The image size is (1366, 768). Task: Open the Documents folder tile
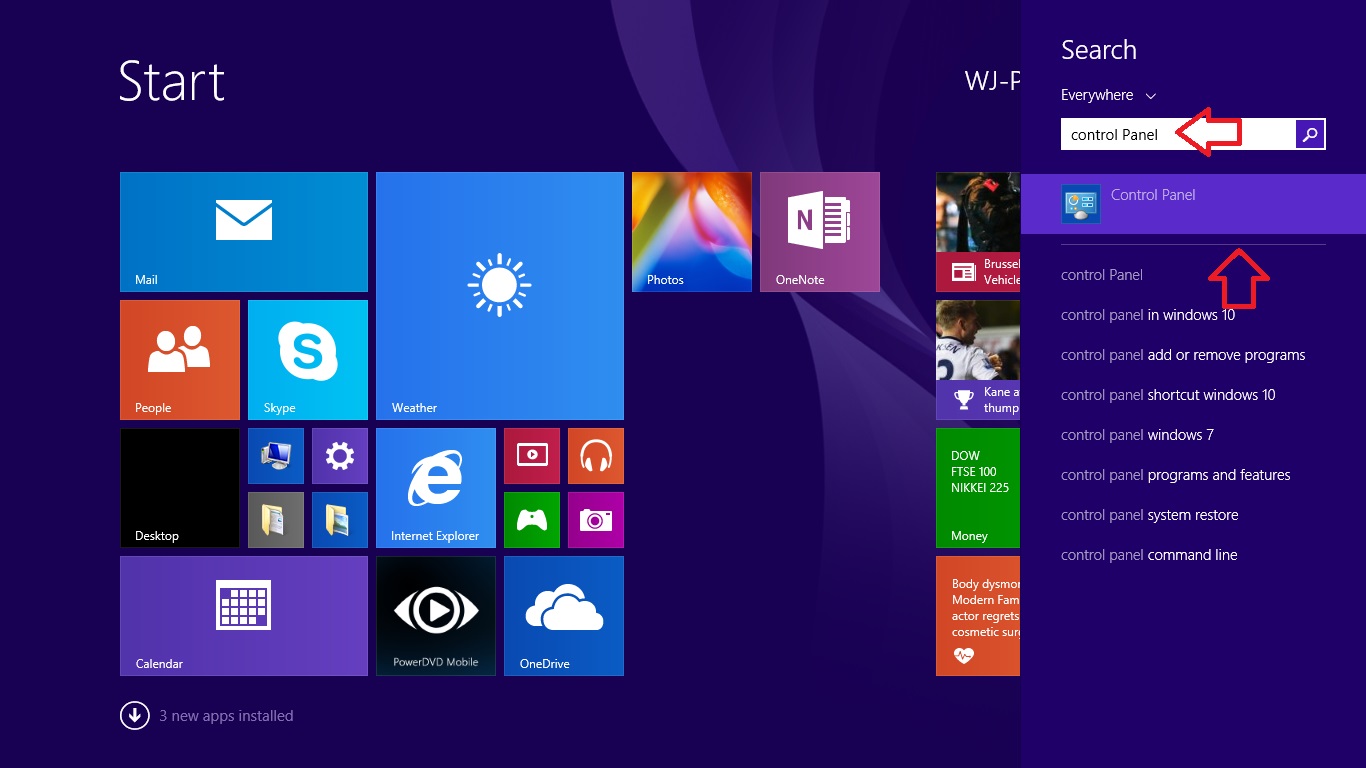click(x=276, y=520)
